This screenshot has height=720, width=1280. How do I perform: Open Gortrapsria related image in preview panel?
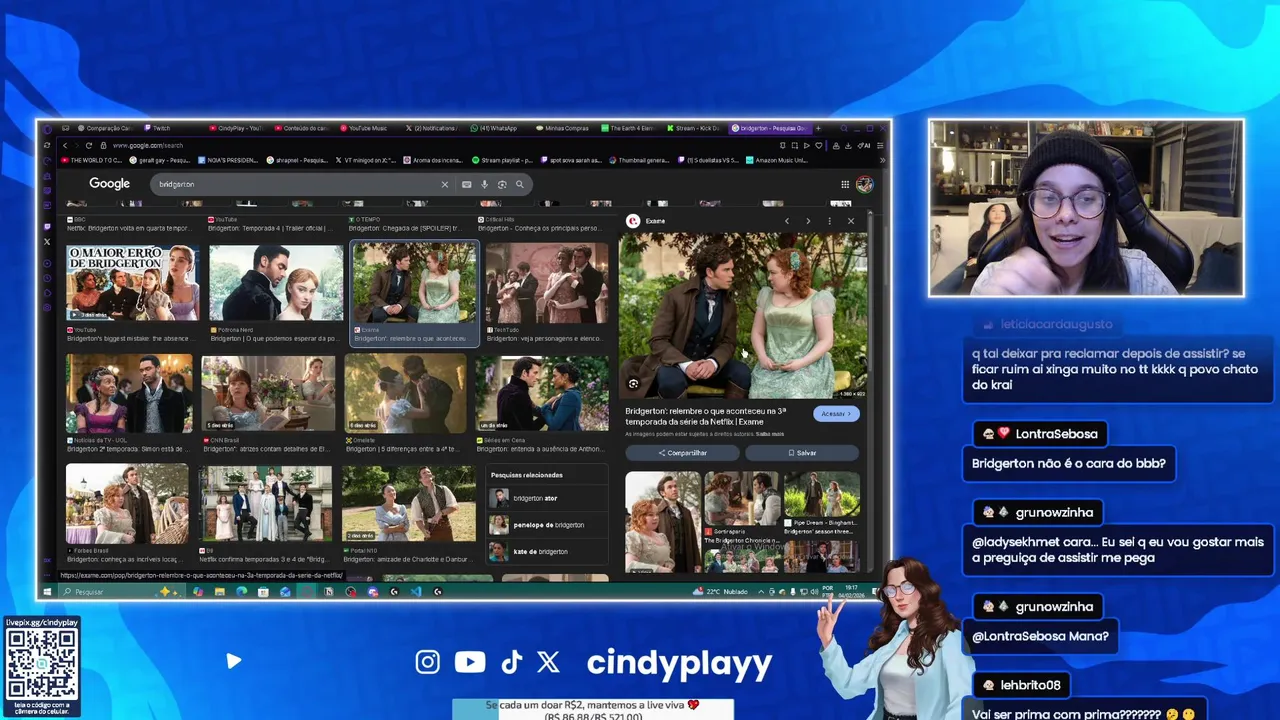point(741,498)
